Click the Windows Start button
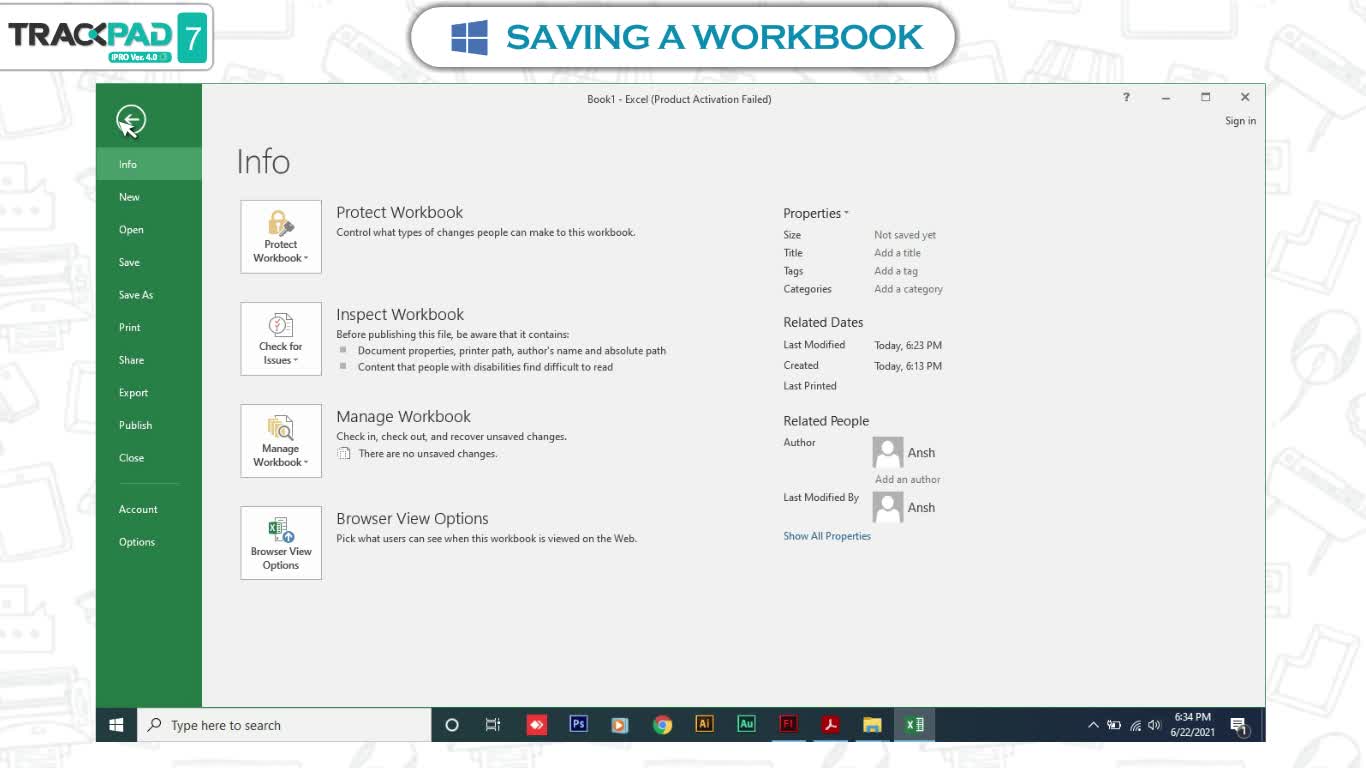Viewport: 1366px width, 768px height. coord(116,725)
